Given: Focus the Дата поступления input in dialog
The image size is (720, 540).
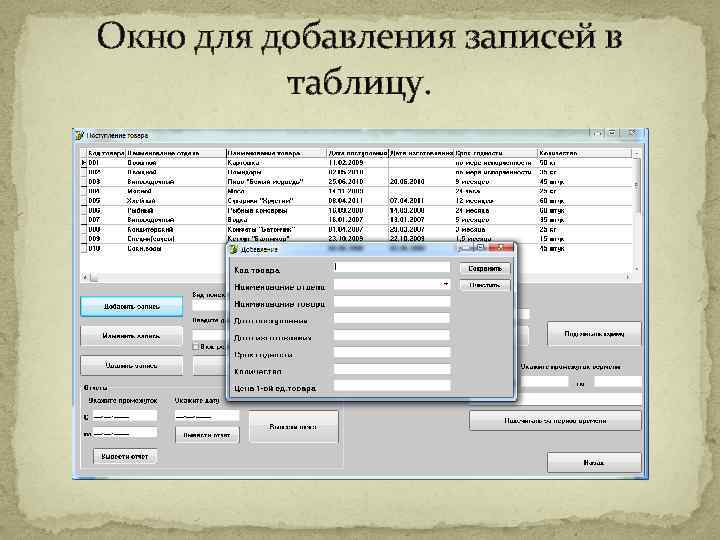Looking at the screenshot, I should (392, 318).
